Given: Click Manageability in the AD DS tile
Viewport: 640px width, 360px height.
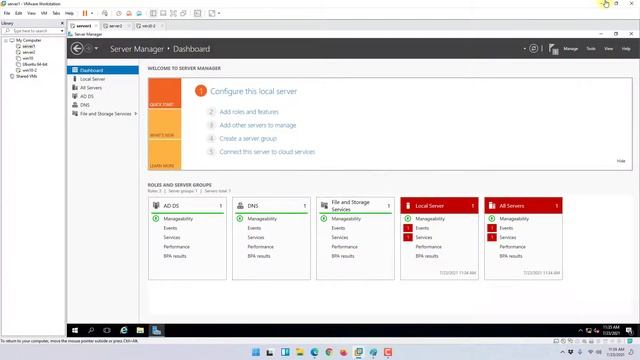Looking at the screenshot, I should (x=178, y=219).
